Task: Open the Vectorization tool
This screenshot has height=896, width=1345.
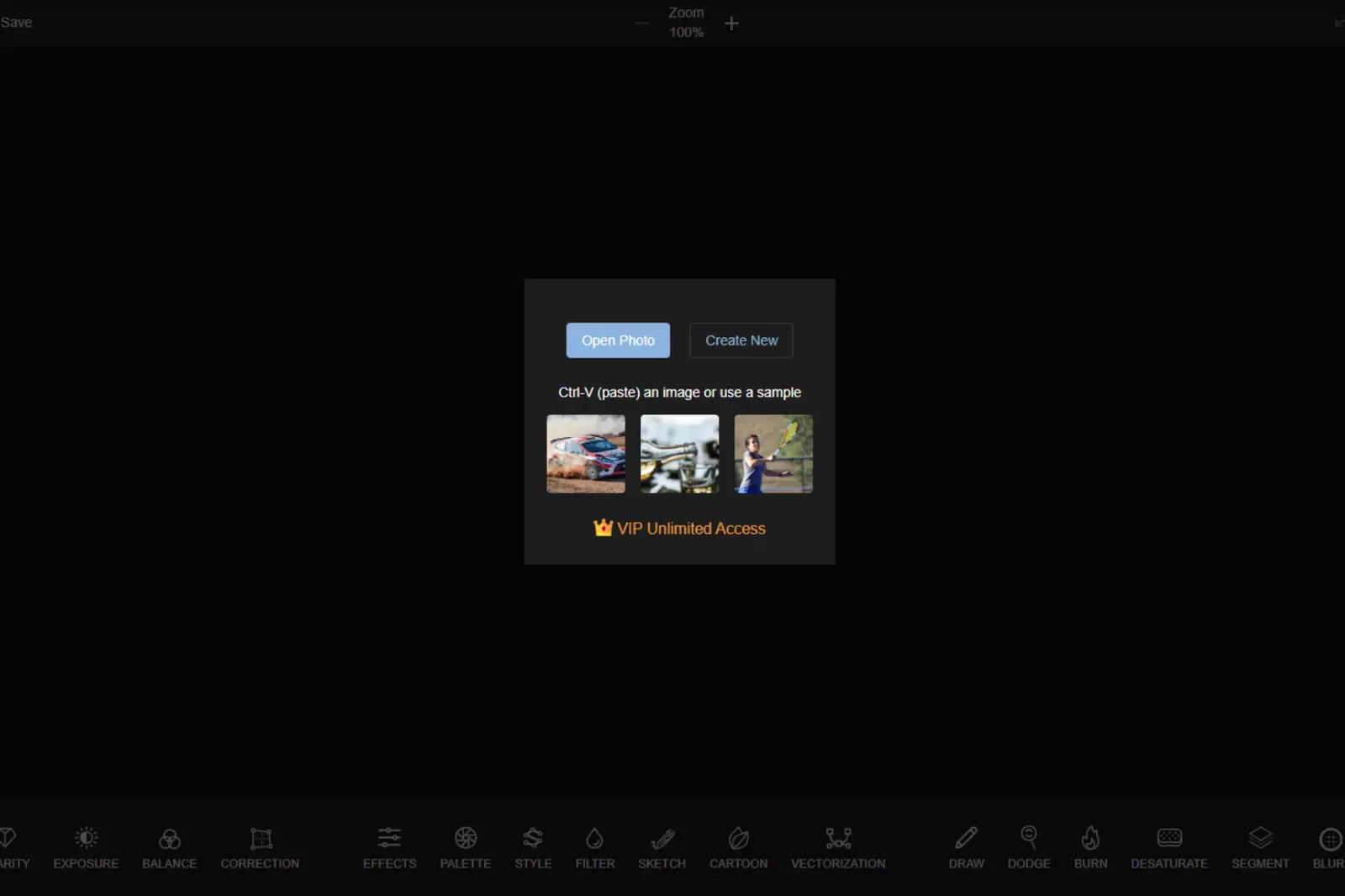Action: click(838, 847)
